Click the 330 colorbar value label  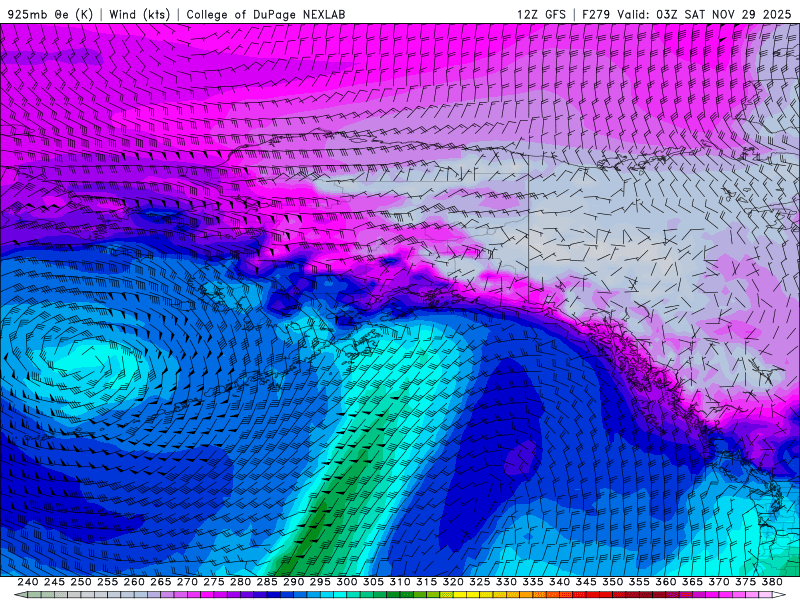[506, 582]
